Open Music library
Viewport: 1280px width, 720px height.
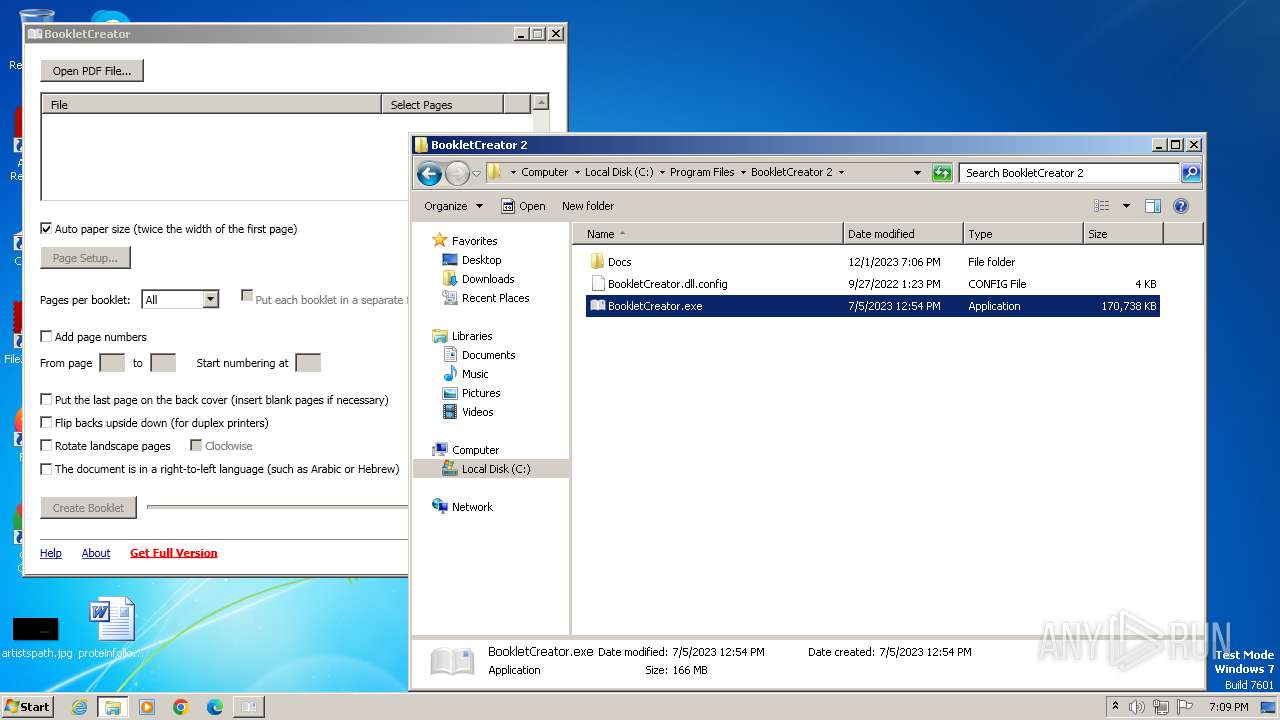point(475,374)
